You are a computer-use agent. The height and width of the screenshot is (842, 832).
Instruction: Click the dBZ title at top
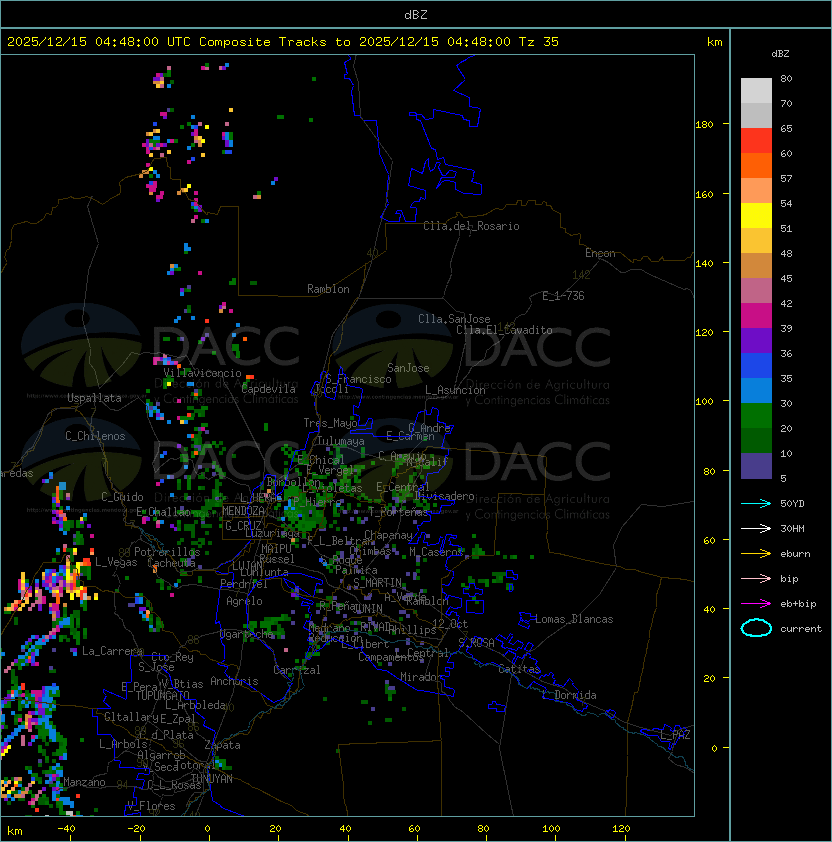416,15
